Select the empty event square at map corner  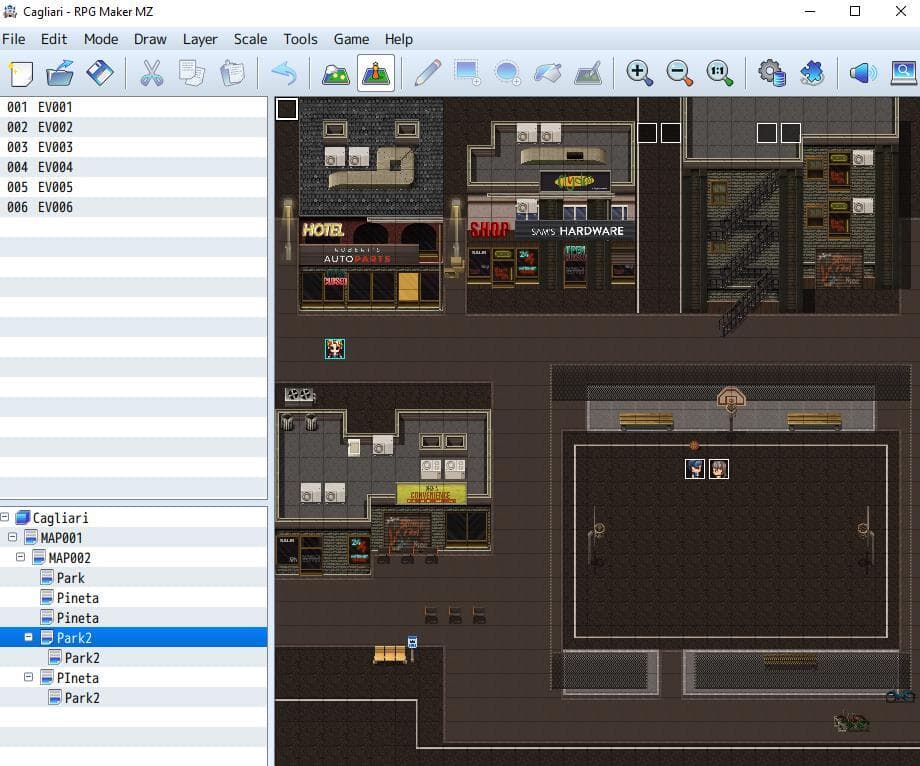tap(286, 109)
